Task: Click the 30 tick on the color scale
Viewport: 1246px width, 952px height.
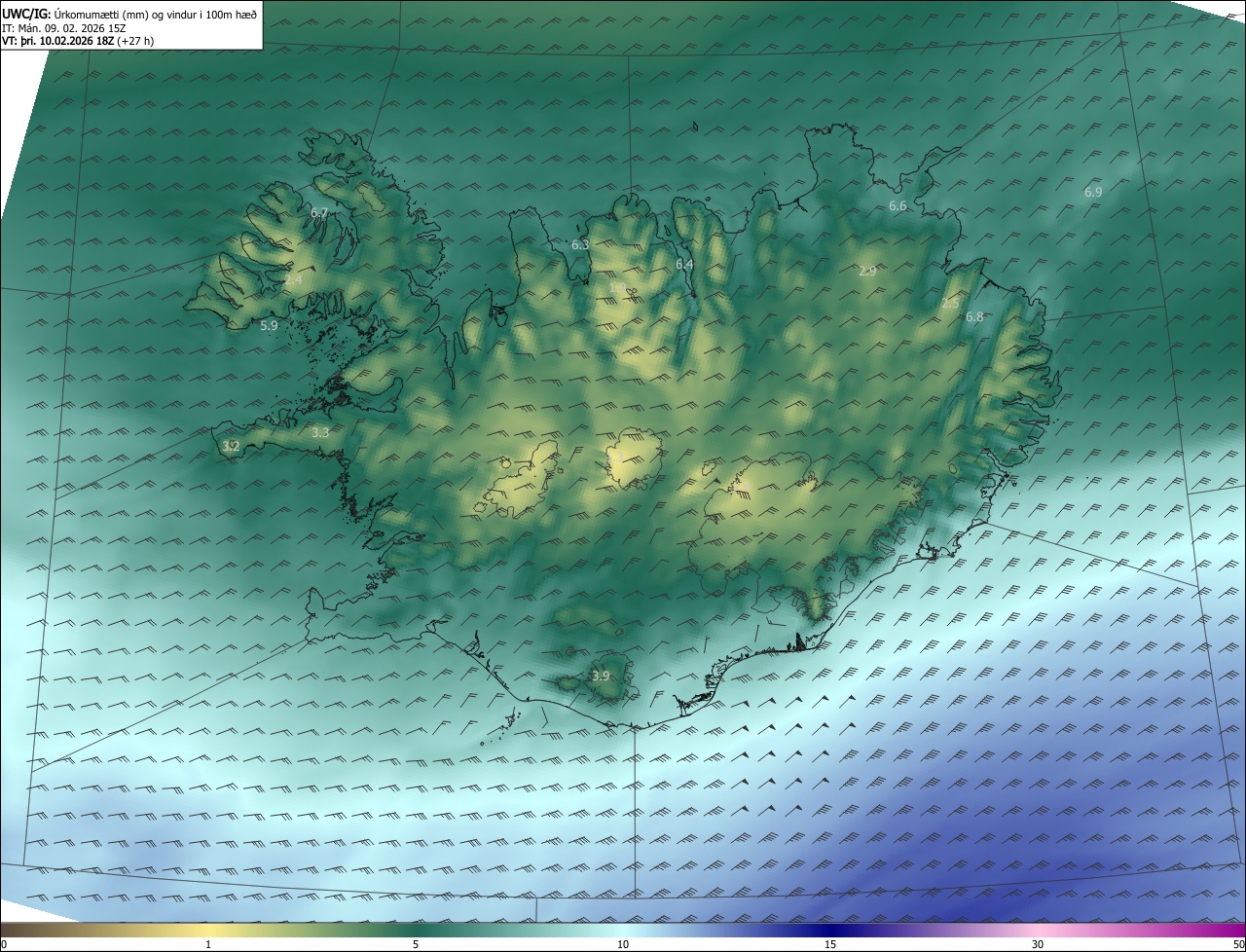Action: coord(1038,944)
